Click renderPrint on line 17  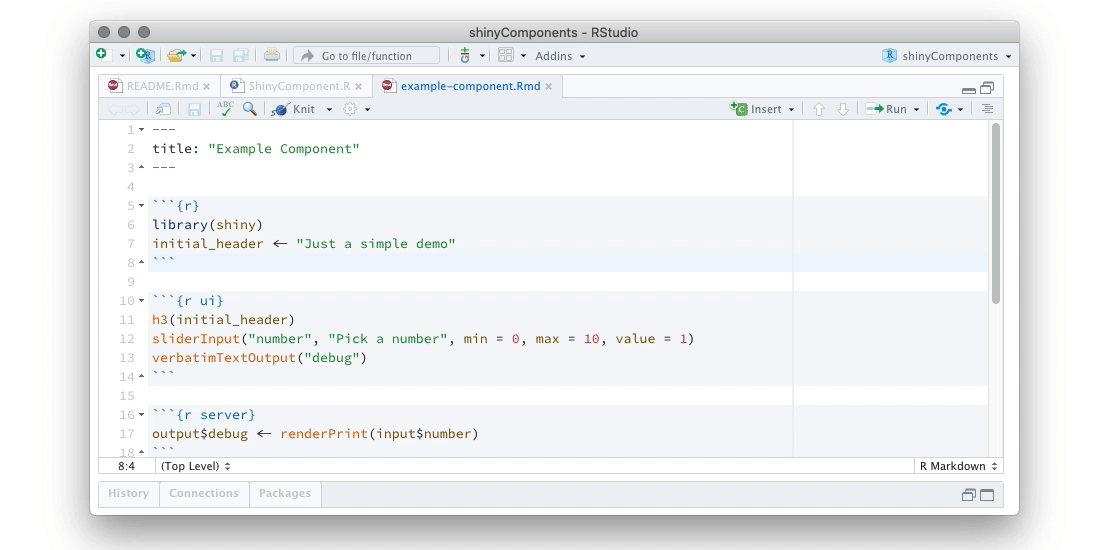pos(324,434)
